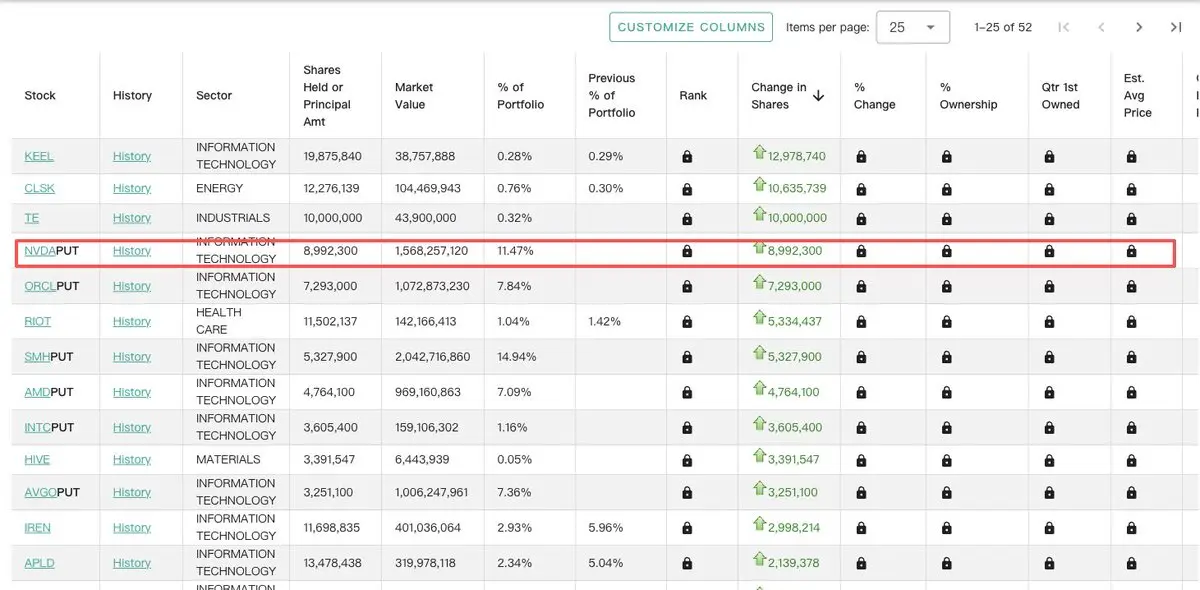Open the HIVE stock link

[37, 460]
